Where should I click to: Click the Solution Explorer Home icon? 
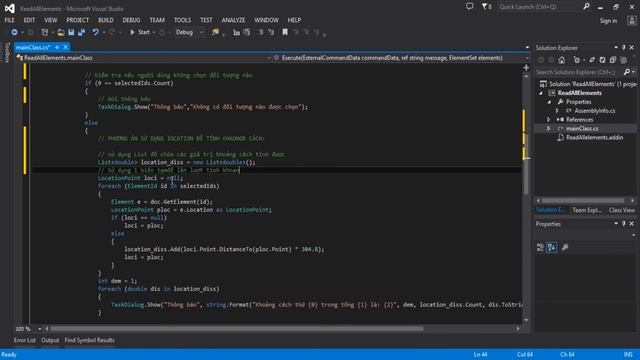562,60
